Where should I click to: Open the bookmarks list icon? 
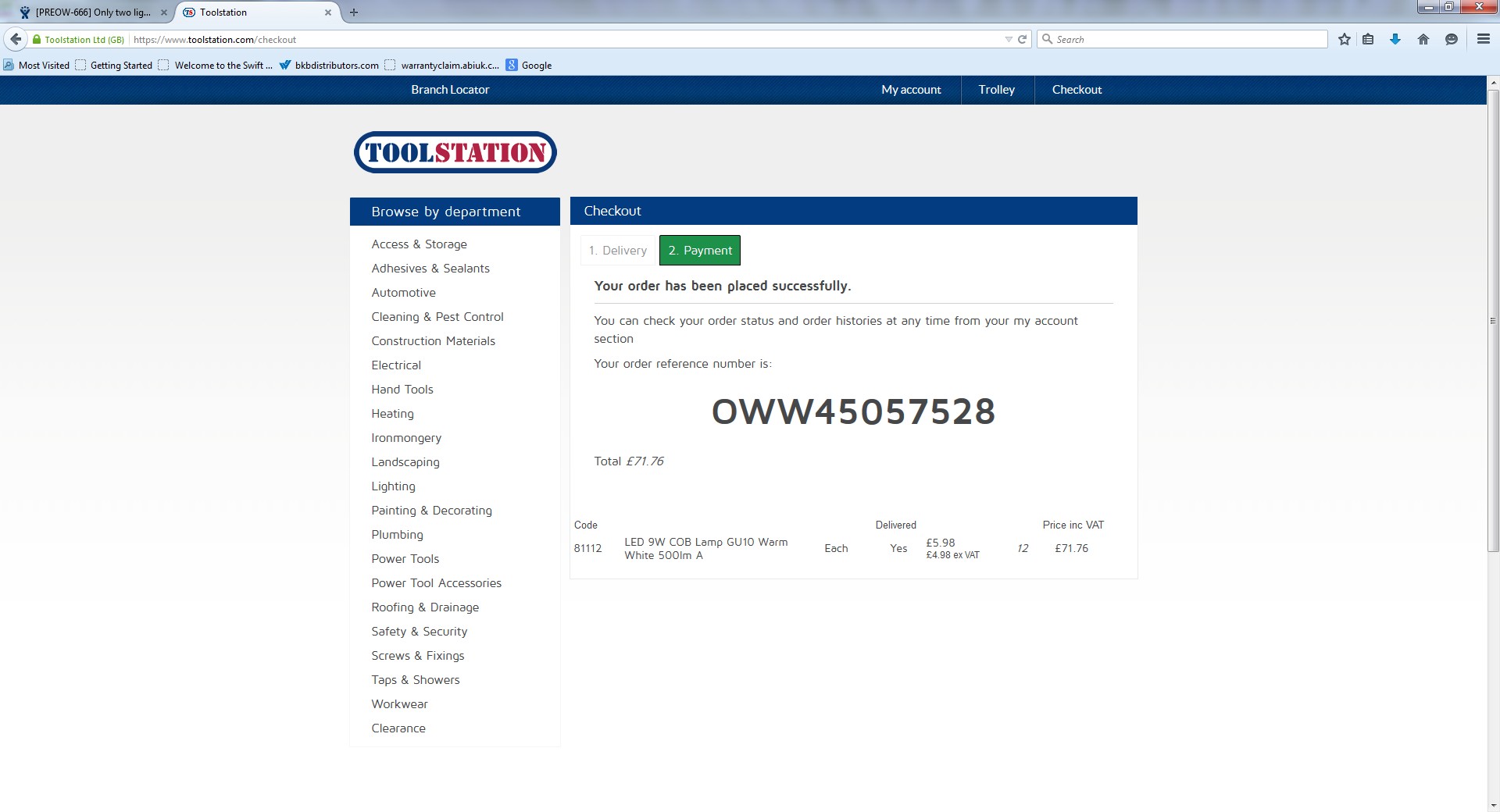1368,39
